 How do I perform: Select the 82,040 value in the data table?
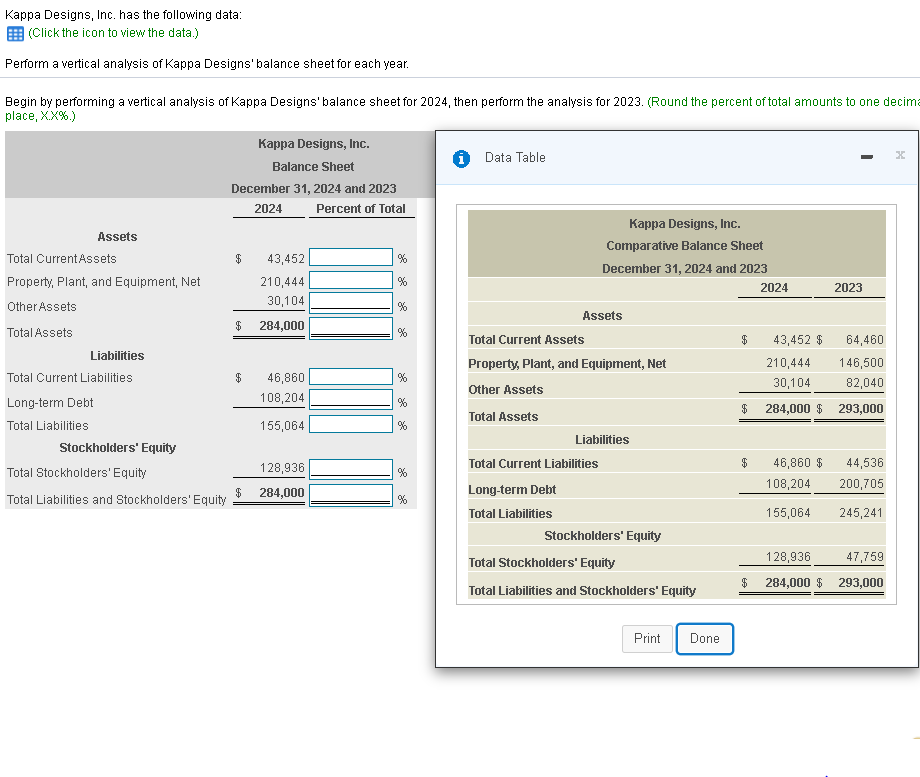pyautogui.click(x=864, y=383)
